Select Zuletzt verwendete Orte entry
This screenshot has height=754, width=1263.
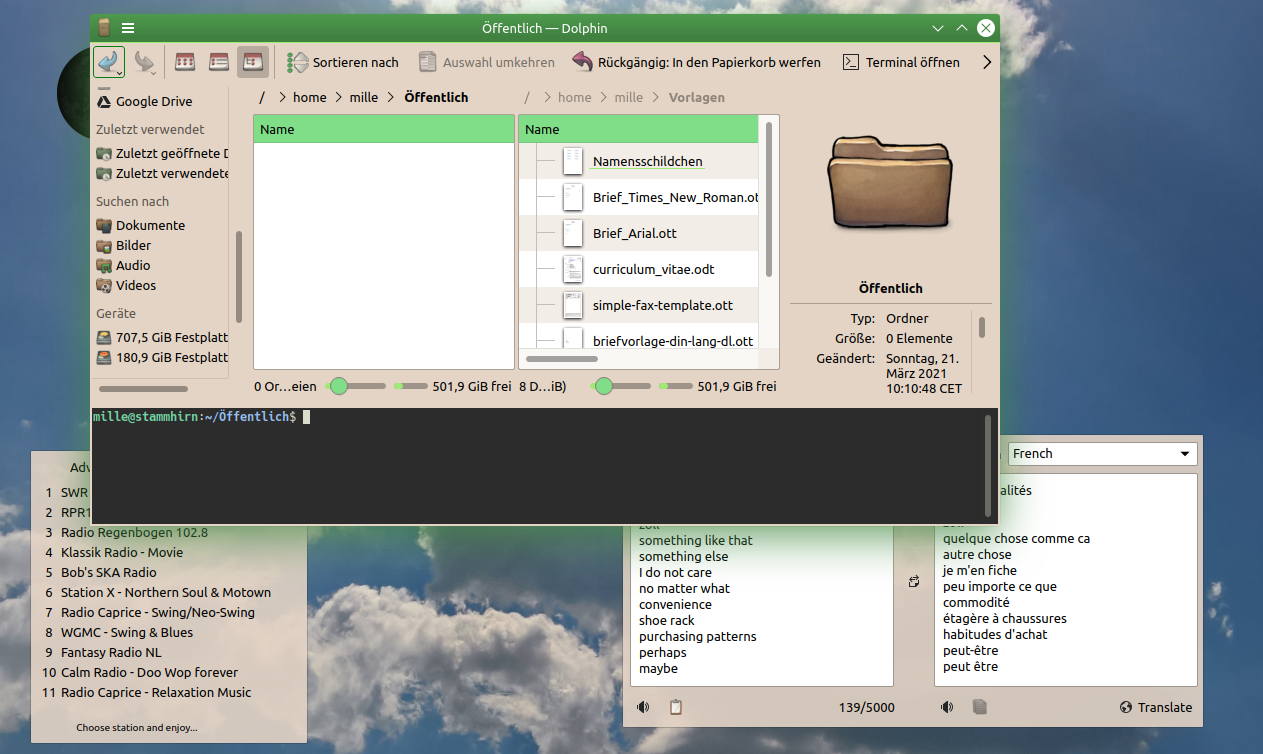coord(162,173)
